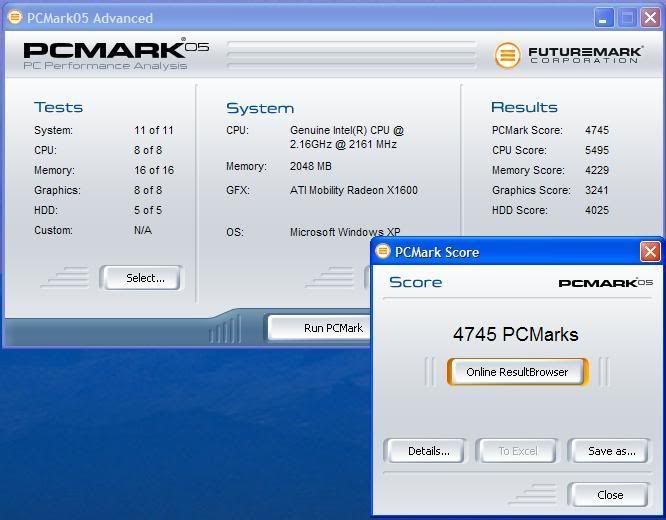Click 'Genuine Intel(R) CPU @' text
Viewport: 666px width, 520px height.
point(347,130)
